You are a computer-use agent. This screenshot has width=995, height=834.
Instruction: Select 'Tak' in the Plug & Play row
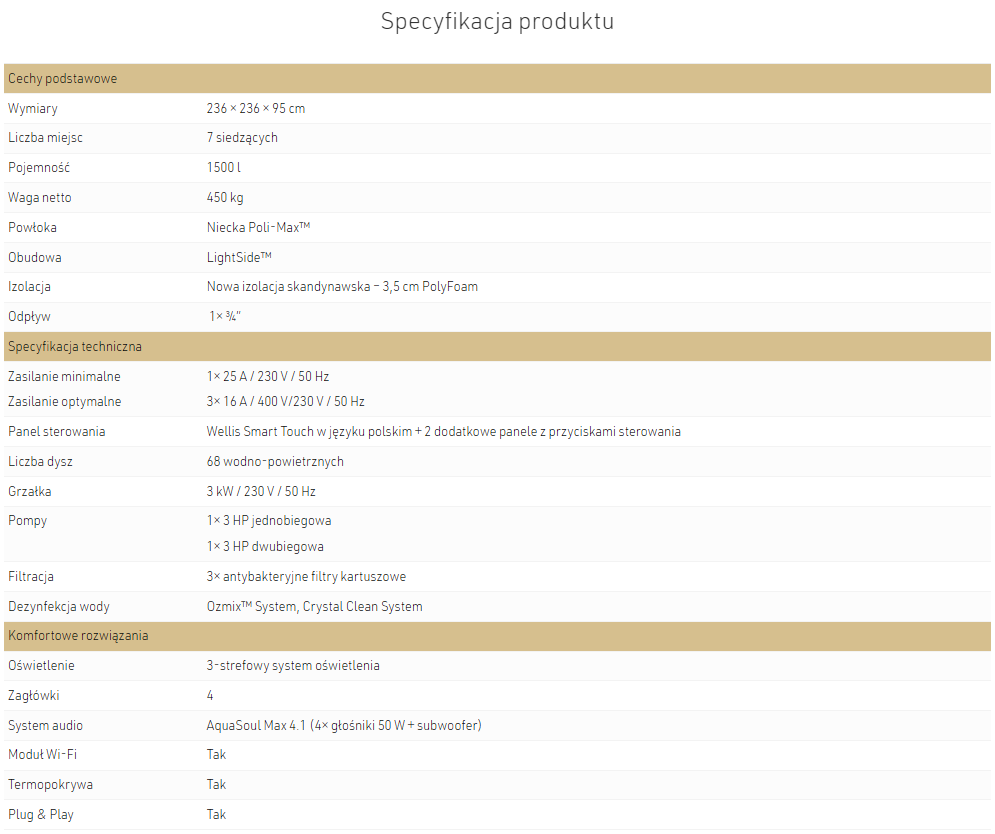tap(216, 814)
